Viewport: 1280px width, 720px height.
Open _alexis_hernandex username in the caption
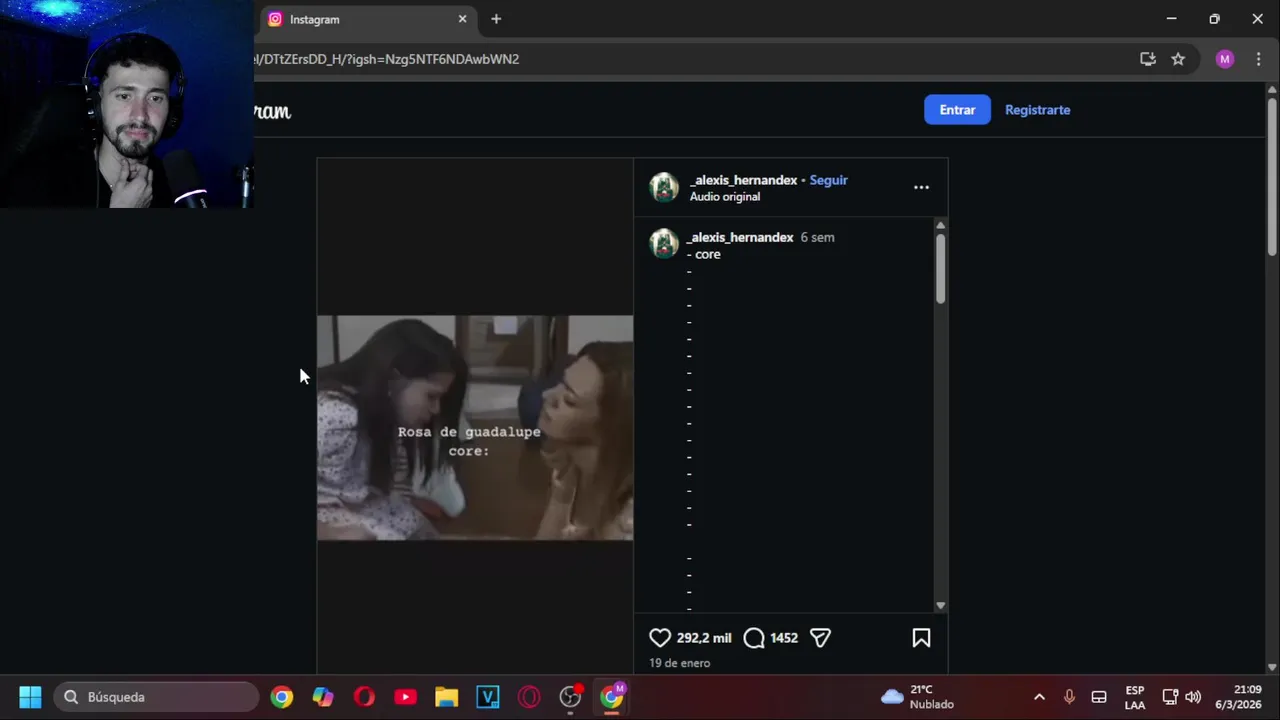pyautogui.click(x=740, y=237)
